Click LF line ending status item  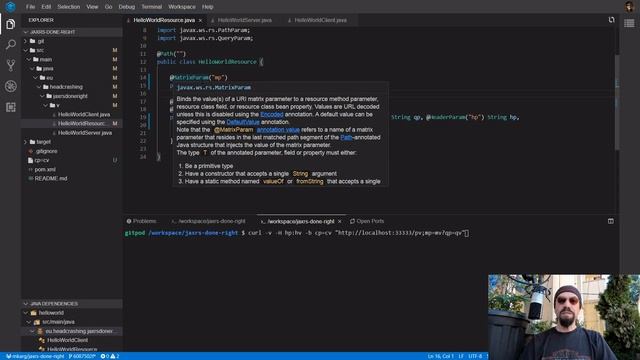click(x=461, y=356)
